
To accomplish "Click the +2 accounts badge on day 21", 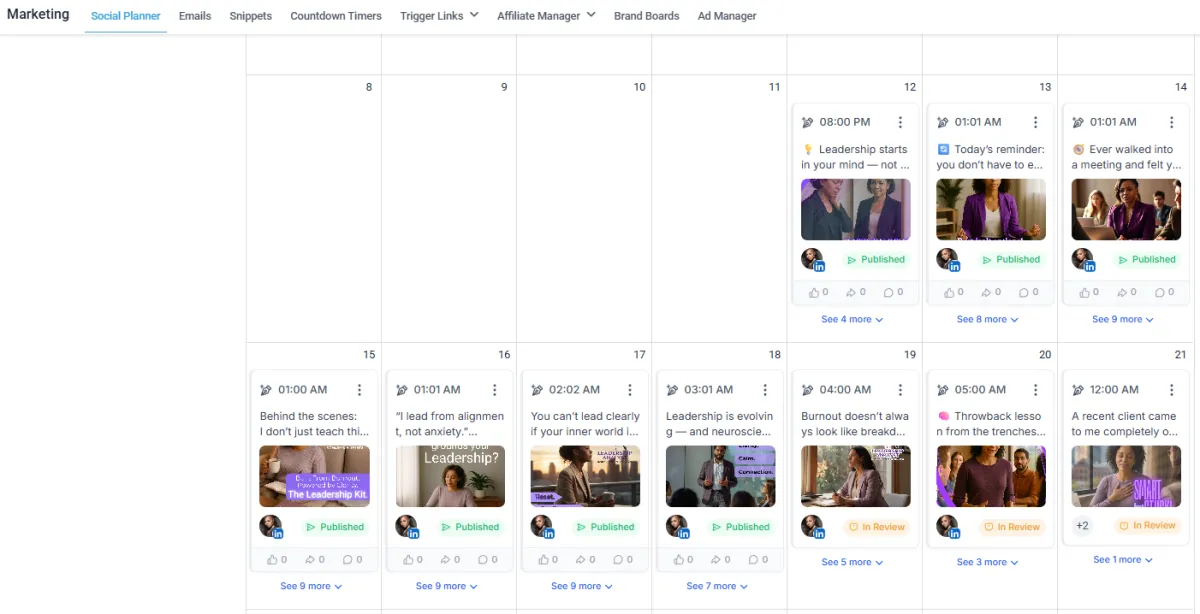I will tap(1082, 526).
